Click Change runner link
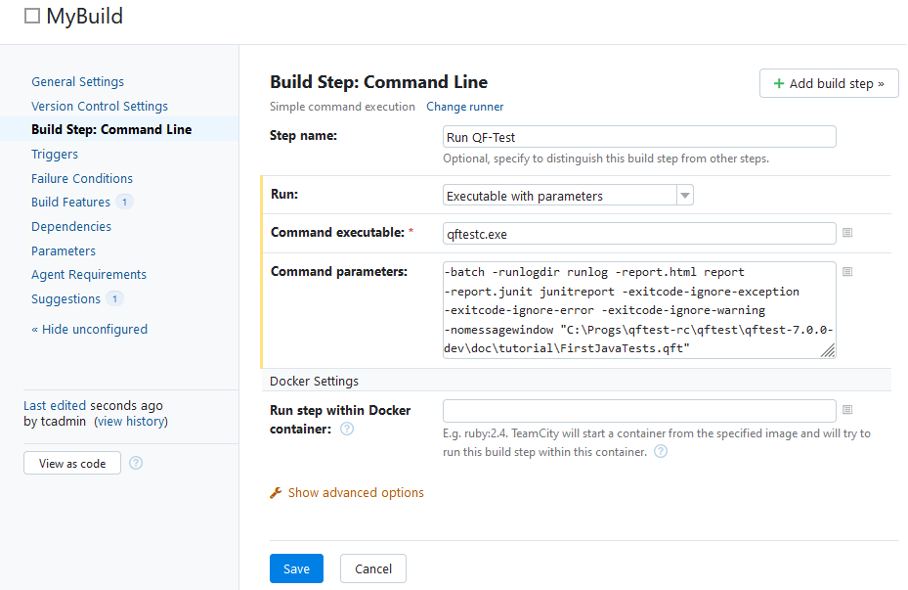The width and height of the screenshot is (908, 590). pyautogui.click(x=465, y=107)
